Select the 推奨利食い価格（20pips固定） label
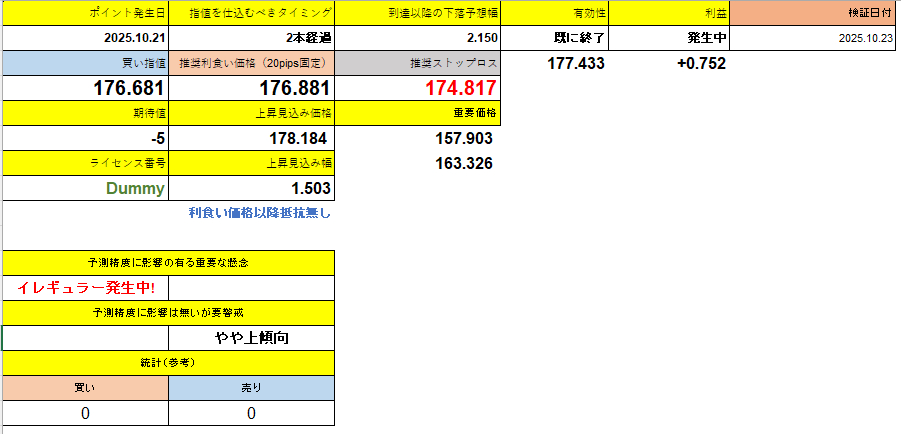 click(252, 63)
